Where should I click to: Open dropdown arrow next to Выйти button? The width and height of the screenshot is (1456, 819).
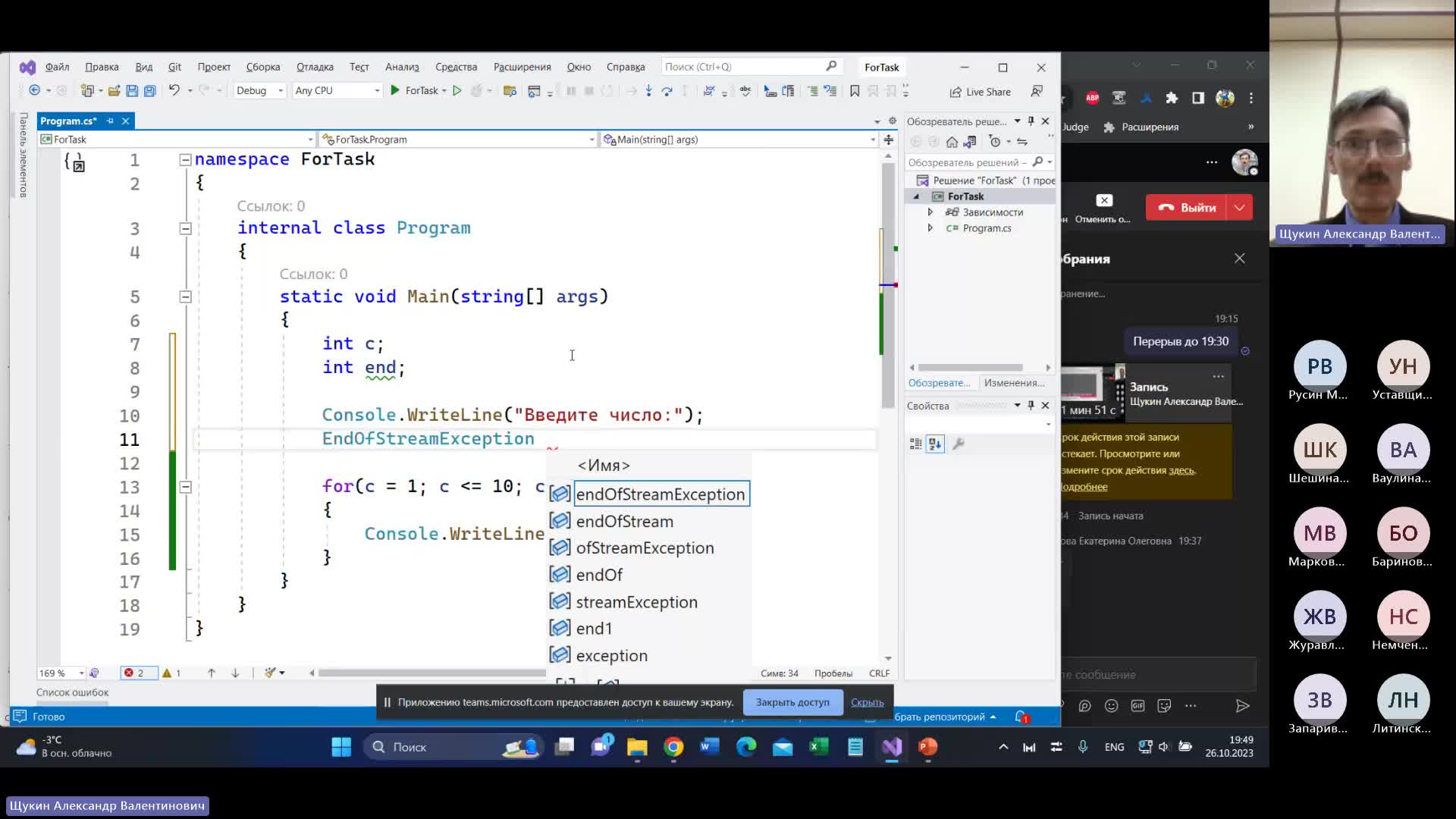pyautogui.click(x=1240, y=207)
